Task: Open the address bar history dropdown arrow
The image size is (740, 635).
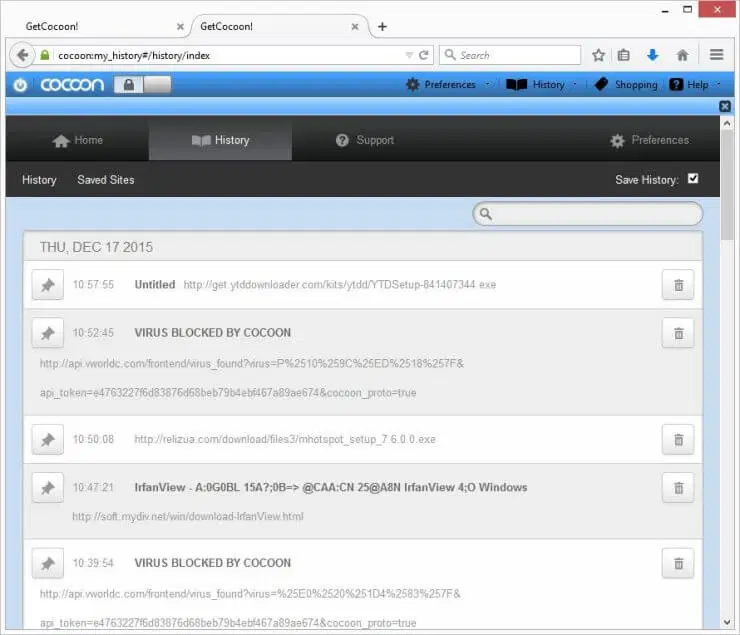Action: pyautogui.click(x=409, y=55)
